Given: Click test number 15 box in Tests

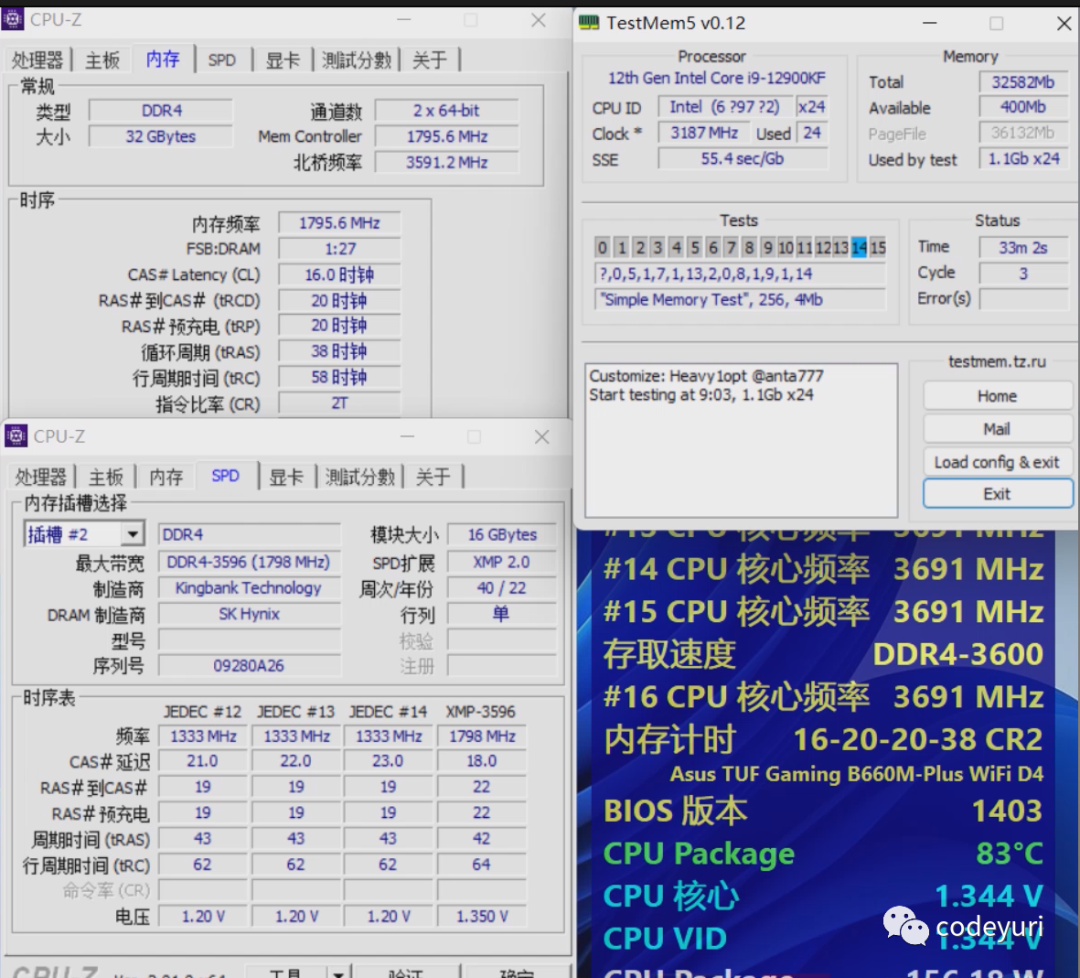Looking at the screenshot, I should [x=878, y=247].
